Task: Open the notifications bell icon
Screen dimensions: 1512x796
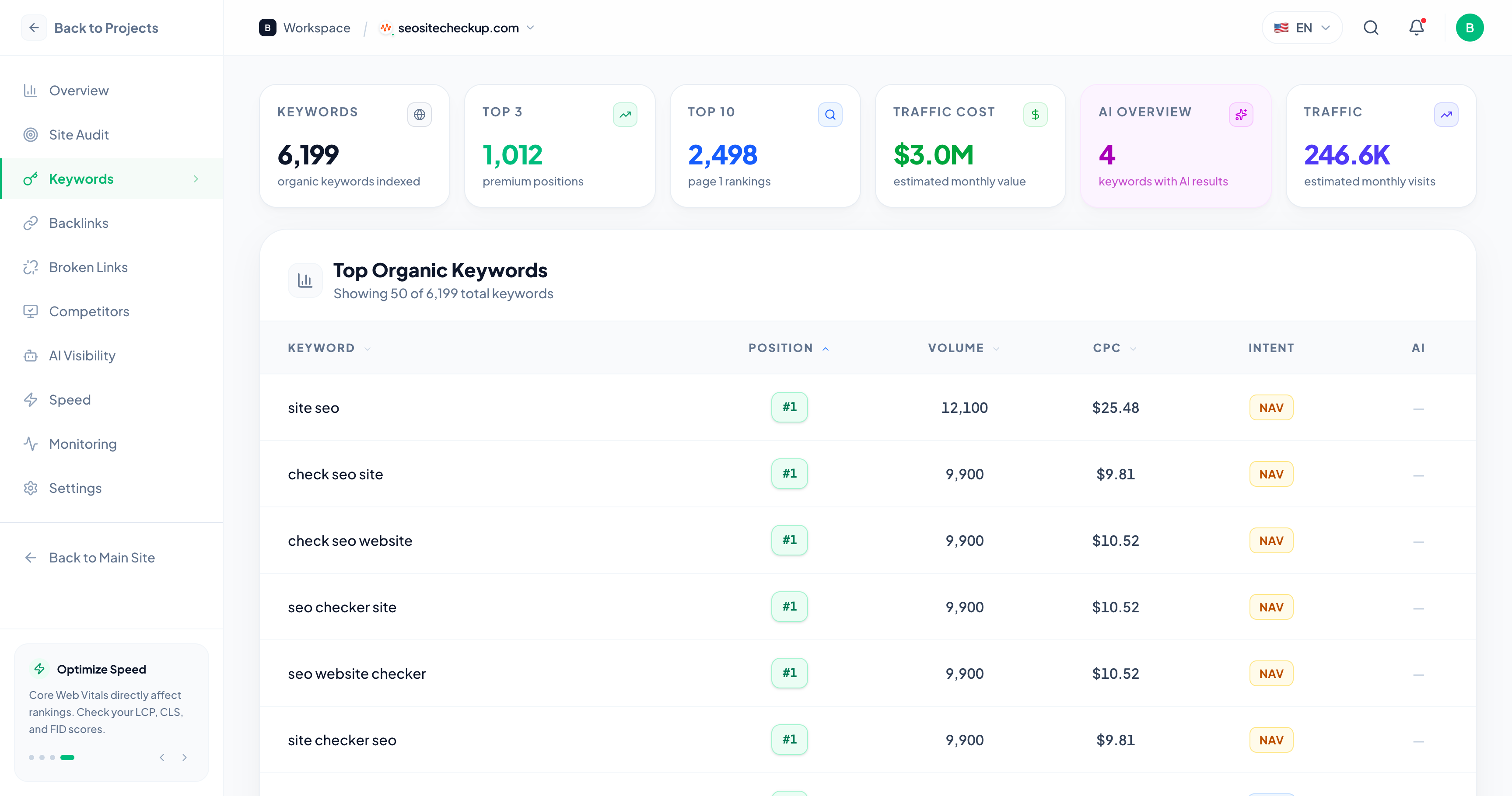Action: click(1417, 28)
